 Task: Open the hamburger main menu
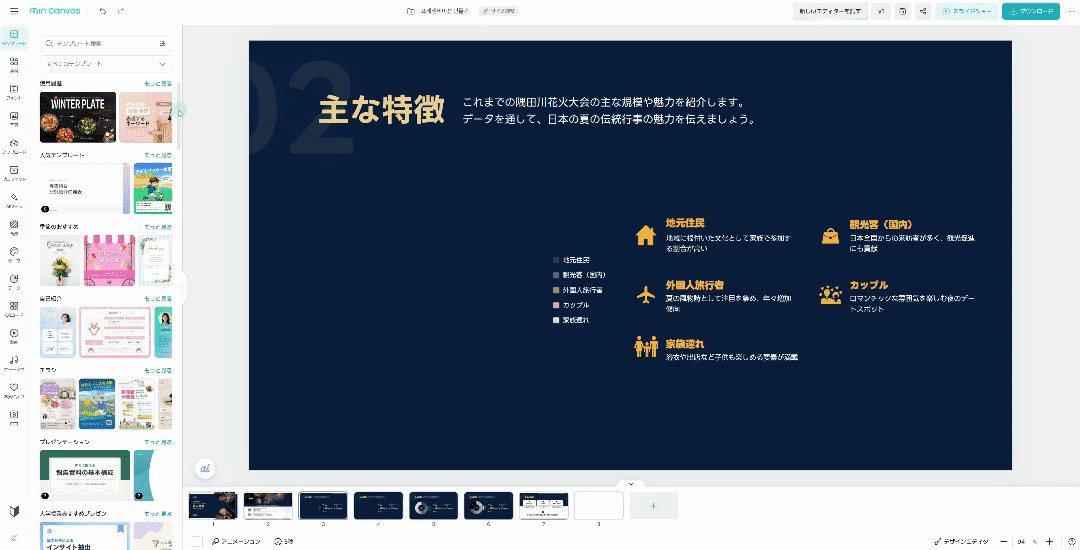click(14, 11)
